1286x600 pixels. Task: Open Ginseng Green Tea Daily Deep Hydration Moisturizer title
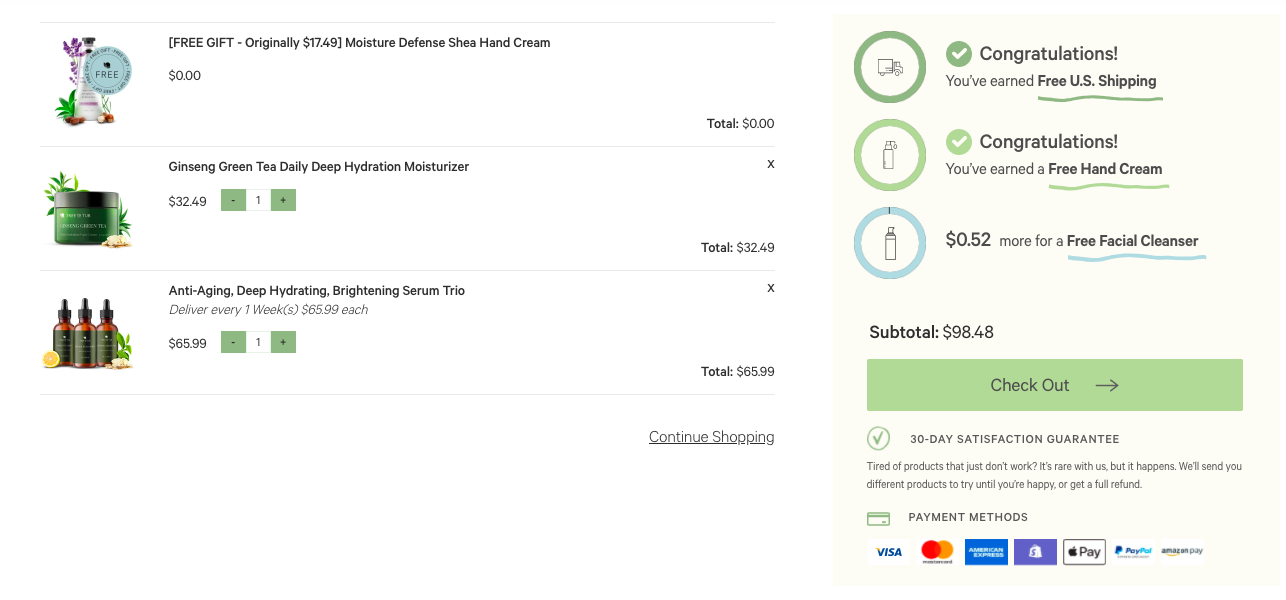318,167
